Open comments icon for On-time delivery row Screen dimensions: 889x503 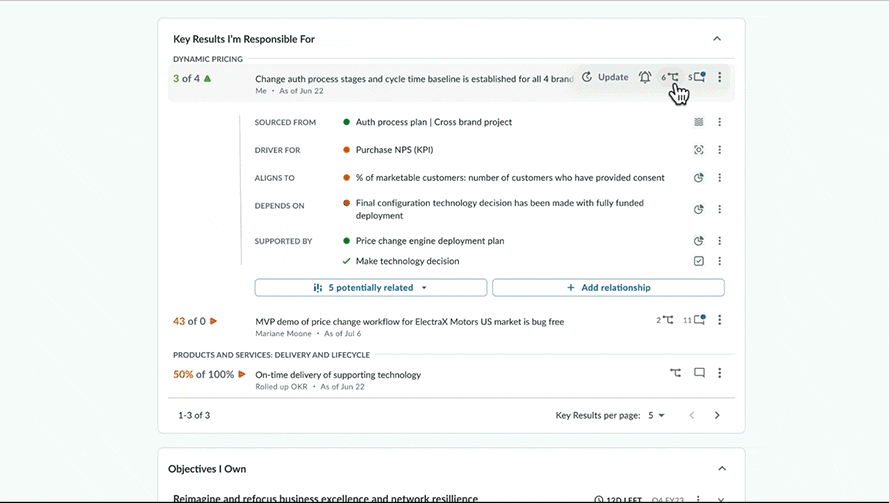700,373
